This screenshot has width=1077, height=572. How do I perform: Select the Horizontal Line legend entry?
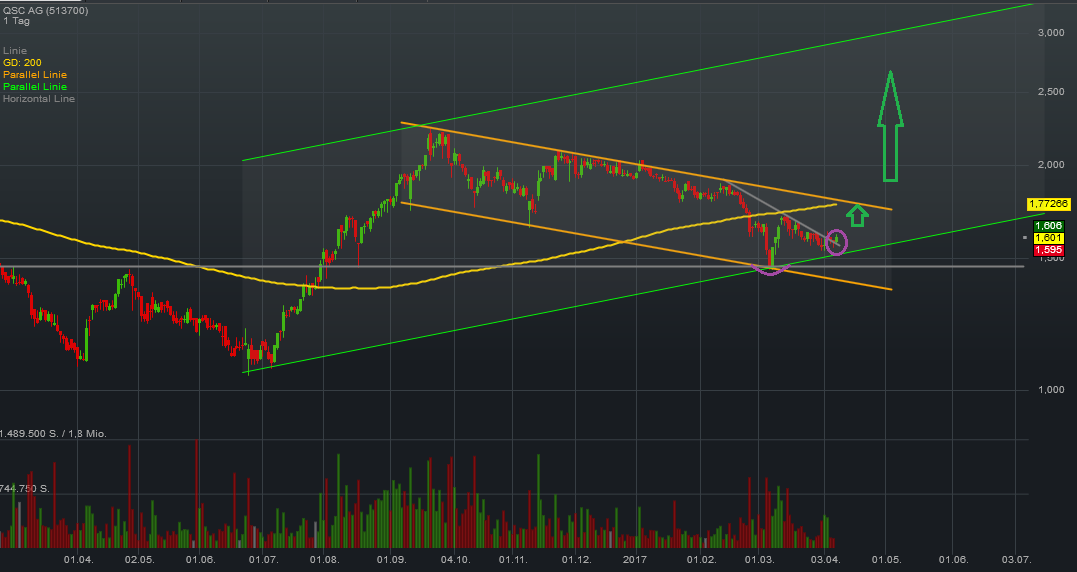[x=39, y=98]
